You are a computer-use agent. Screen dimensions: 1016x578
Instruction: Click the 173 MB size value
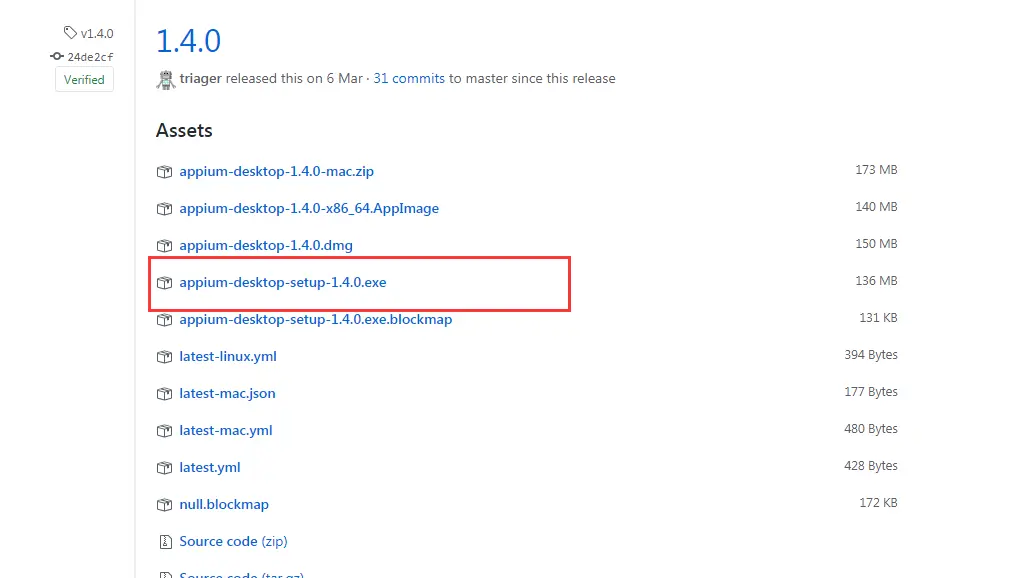click(876, 170)
